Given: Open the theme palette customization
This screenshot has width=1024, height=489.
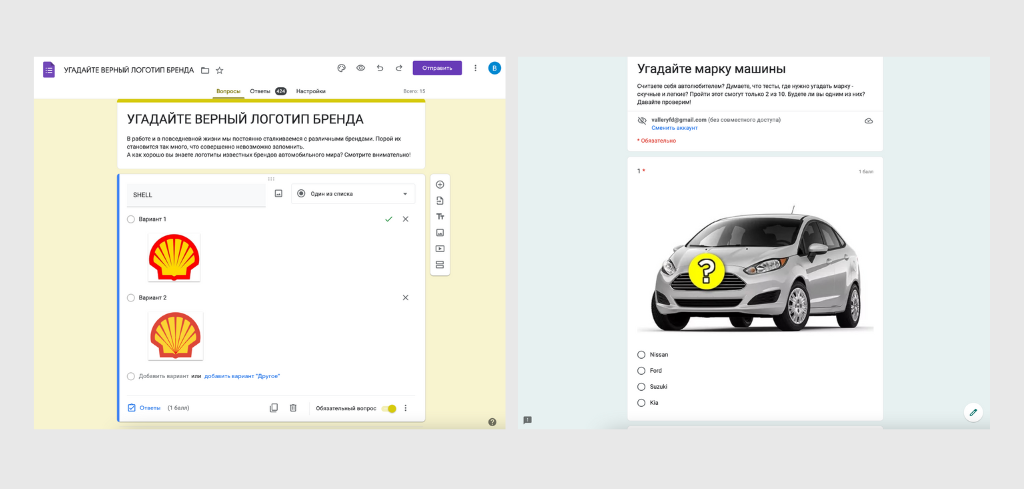Looking at the screenshot, I should [341, 68].
